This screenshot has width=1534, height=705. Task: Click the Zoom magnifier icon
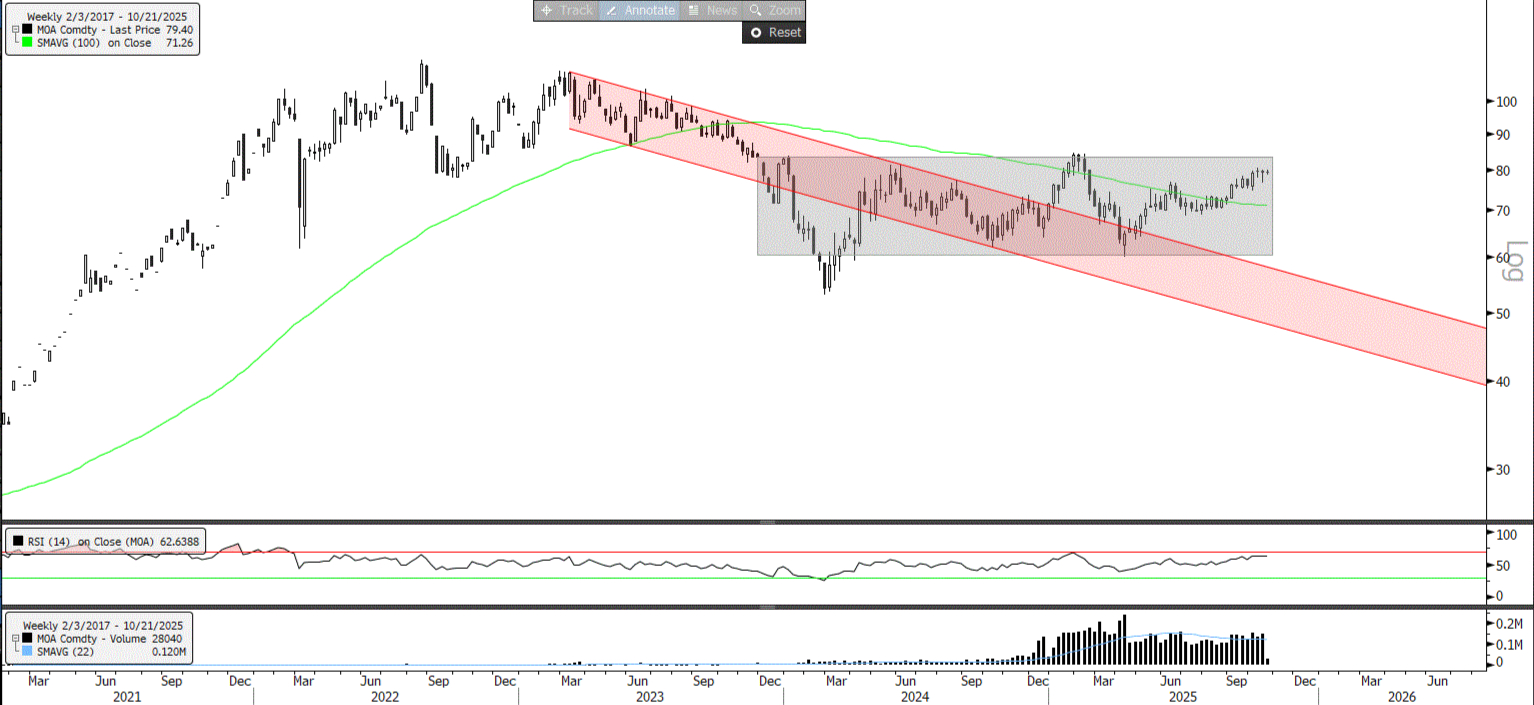coord(756,10)
